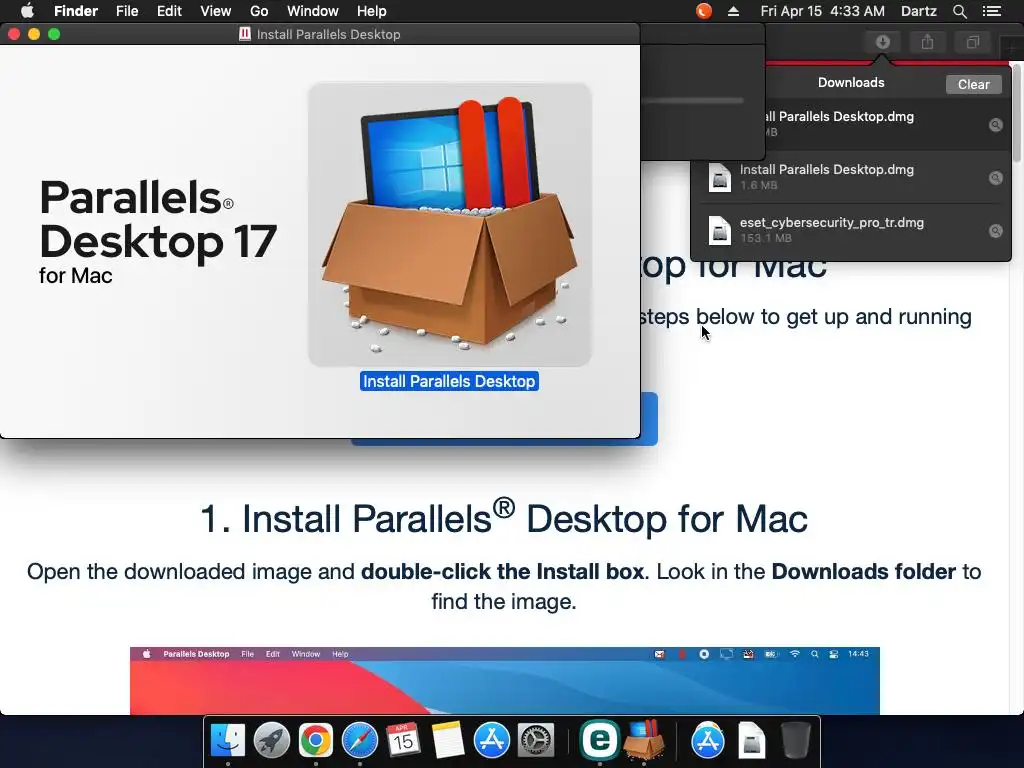This screenshot has height=768, width=1024.
Task: Open Safari's Downloads toolbar button
Action: coord(882,42)
